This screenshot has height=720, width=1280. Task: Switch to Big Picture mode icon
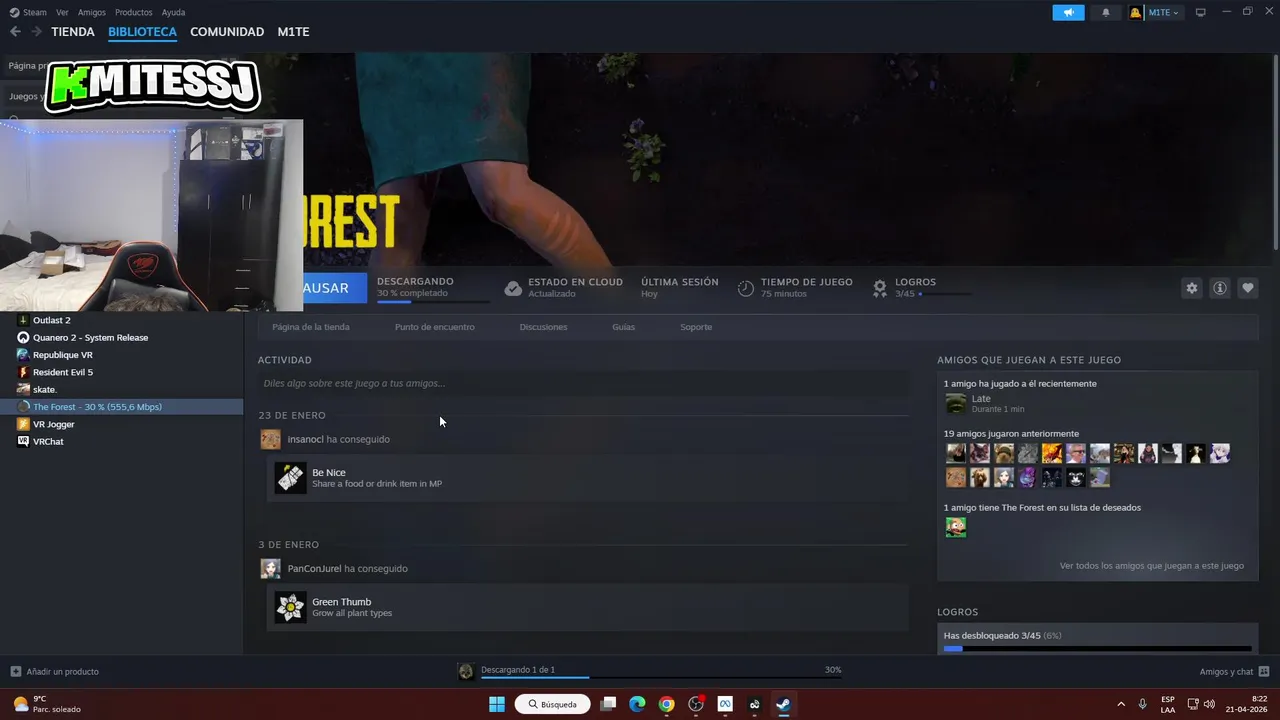coord(1200,12)
